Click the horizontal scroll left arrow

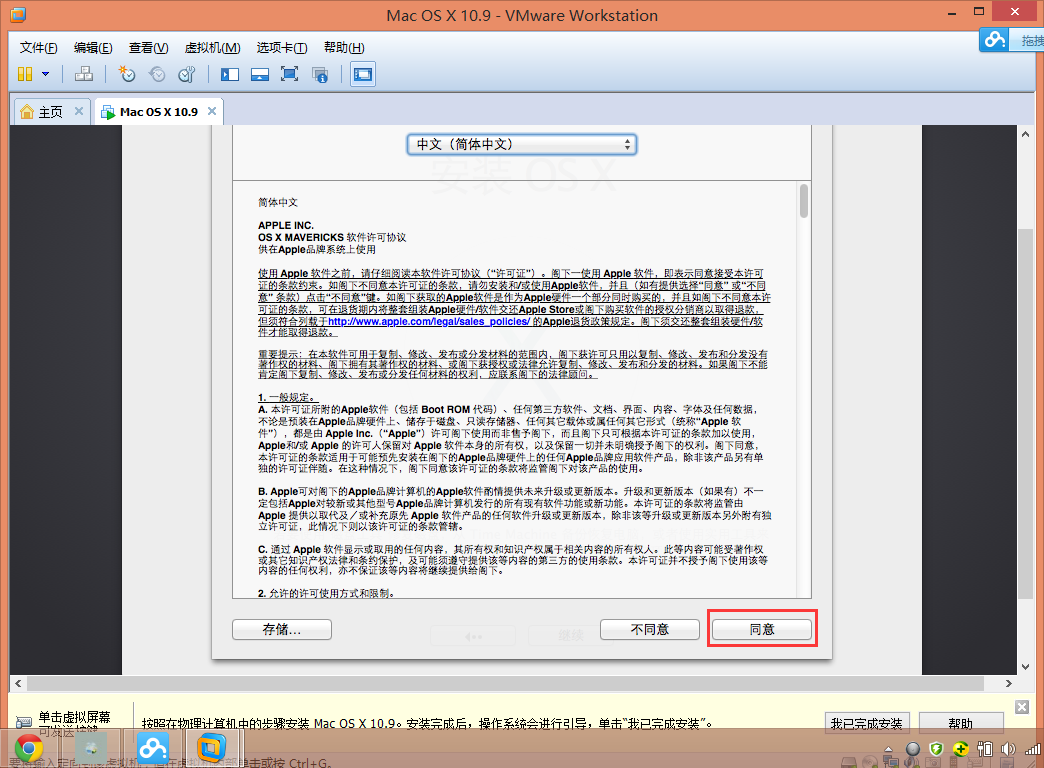pos(18,683)
